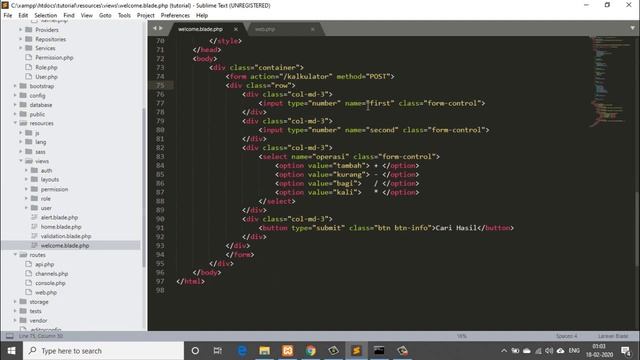Click the sidebar vertical scrollbar

[144, 187]
